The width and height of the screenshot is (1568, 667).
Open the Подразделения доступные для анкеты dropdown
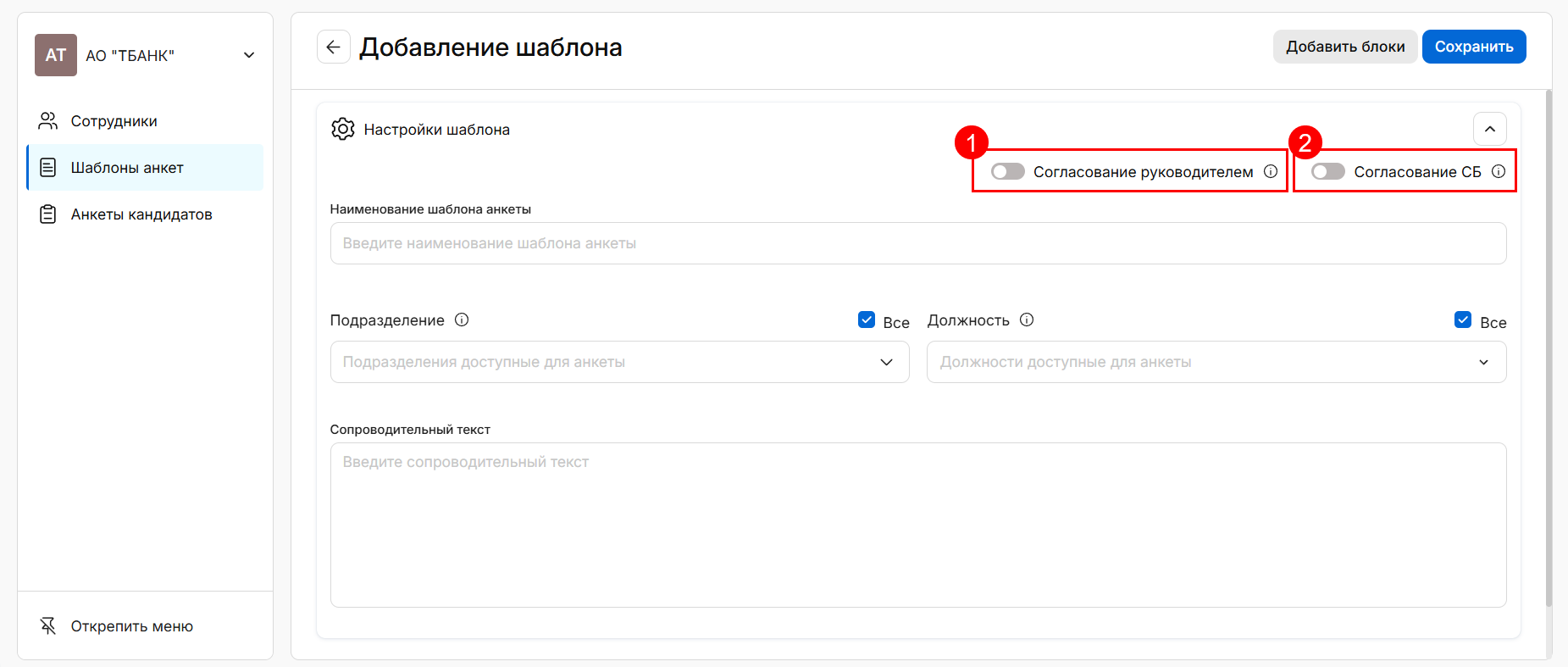pos(619,362)
